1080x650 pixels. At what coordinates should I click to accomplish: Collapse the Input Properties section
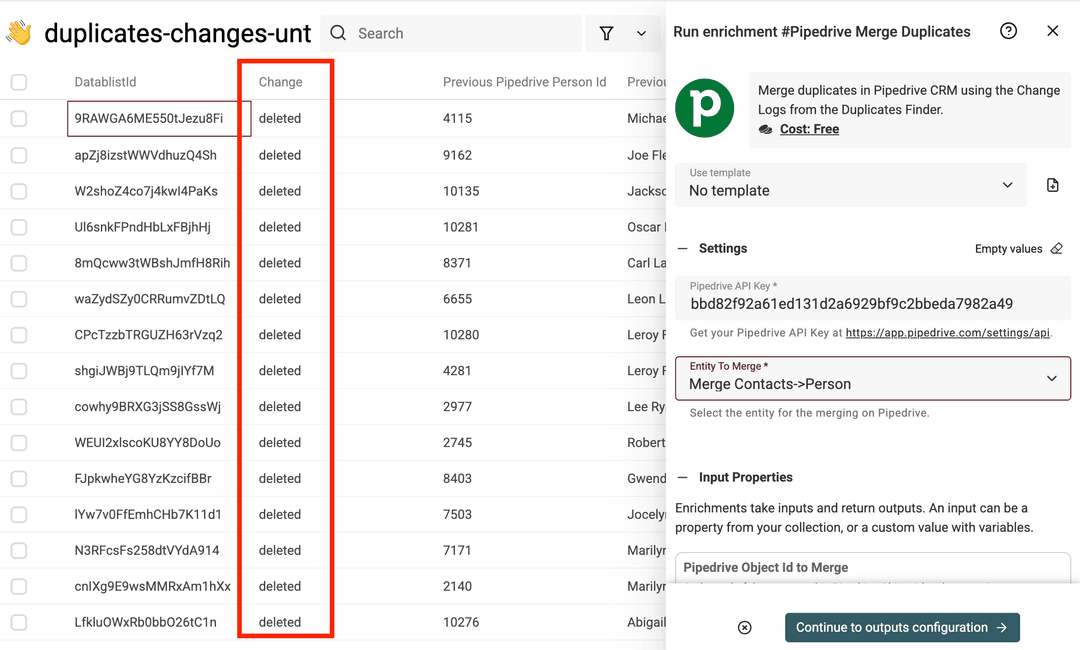pyautogui.click(x=683, y=477)
